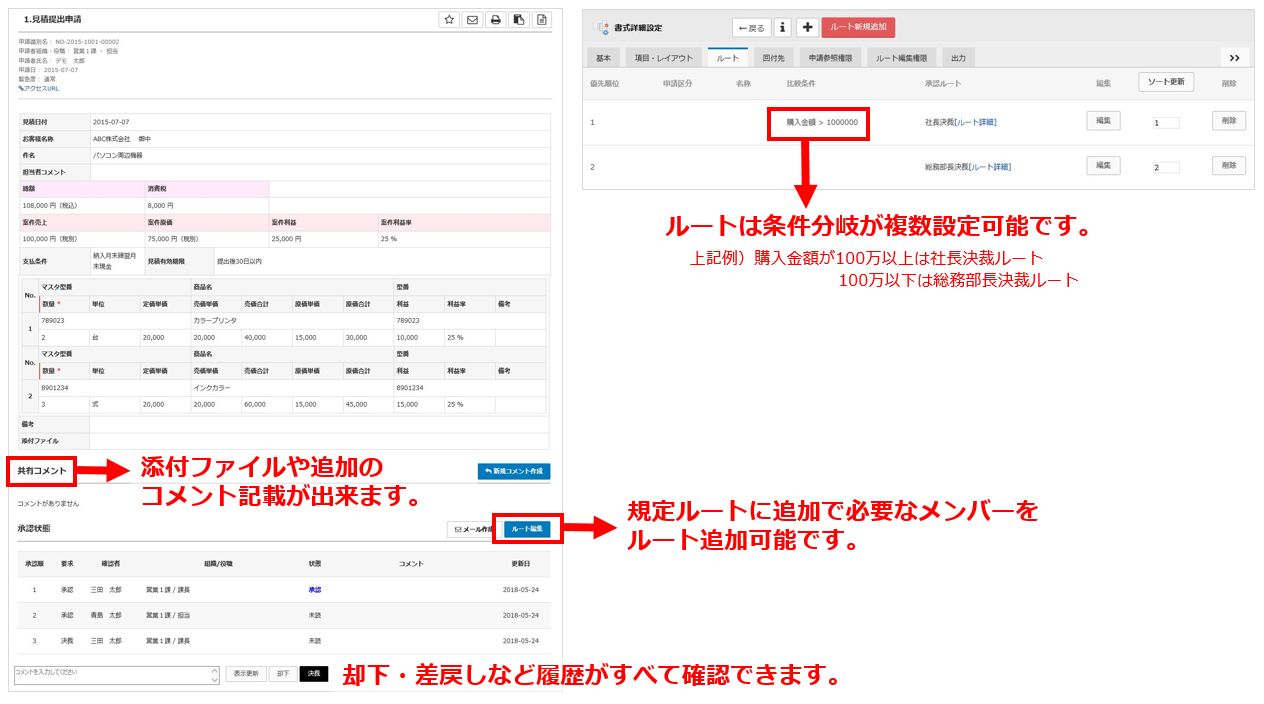Click ルート詳細 link for 社長決裁
This screenshot has height=704, width=1264.
(x=975, y=122)
